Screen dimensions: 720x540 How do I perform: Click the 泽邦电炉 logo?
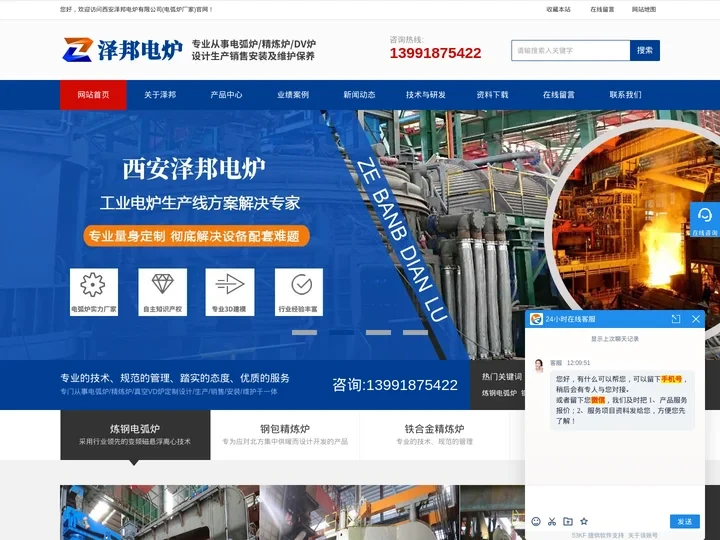123,50
